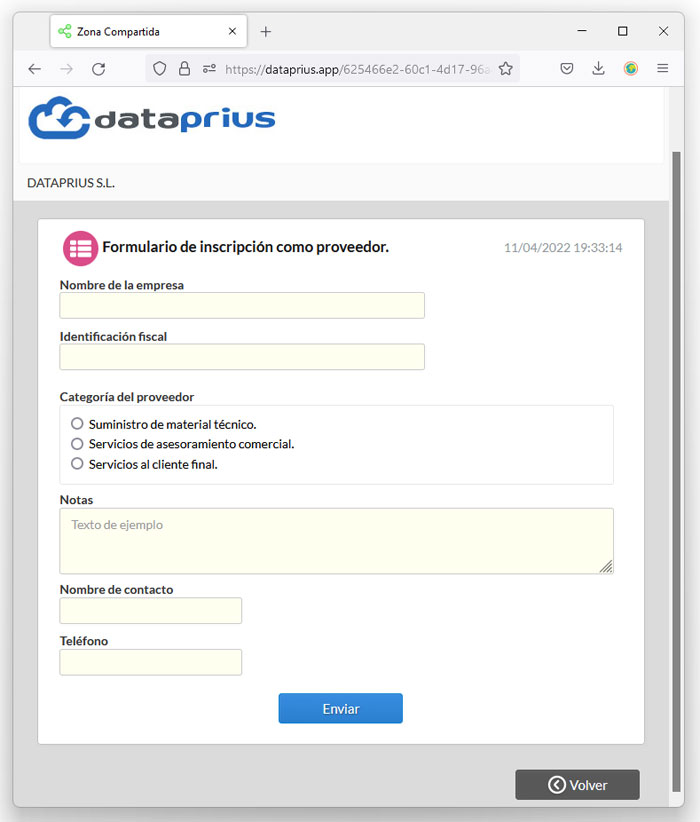Viewport: 700px width, 822px height.
Task: Click the padlock site security icon
Action: tap(184, 69)
